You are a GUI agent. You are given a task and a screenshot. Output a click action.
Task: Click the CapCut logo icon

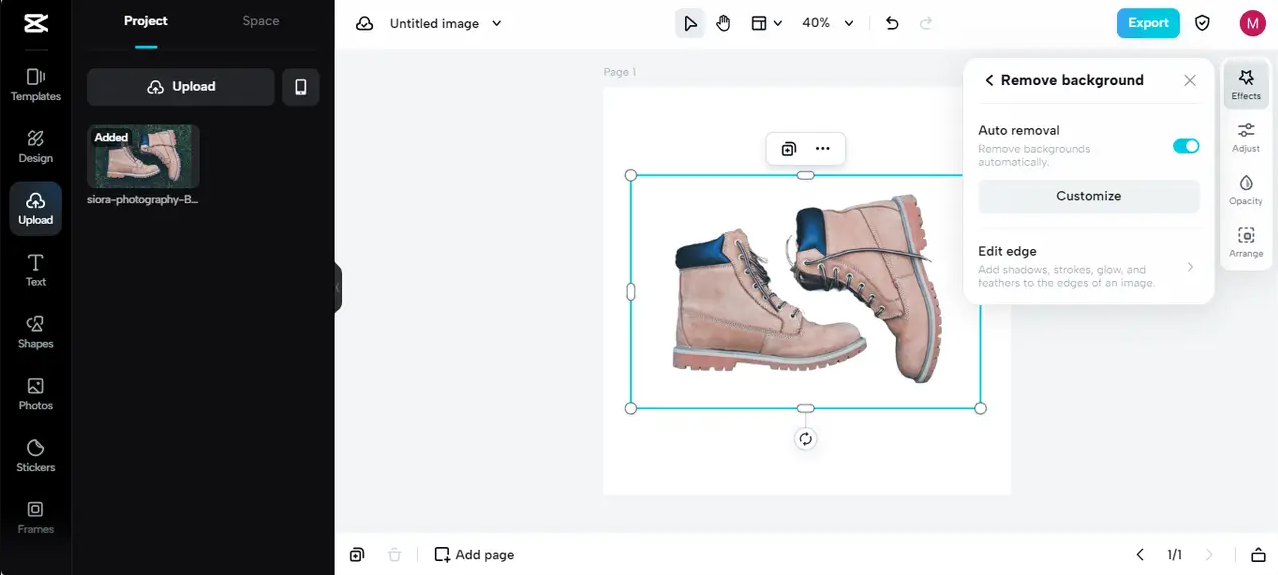[35, 23]
